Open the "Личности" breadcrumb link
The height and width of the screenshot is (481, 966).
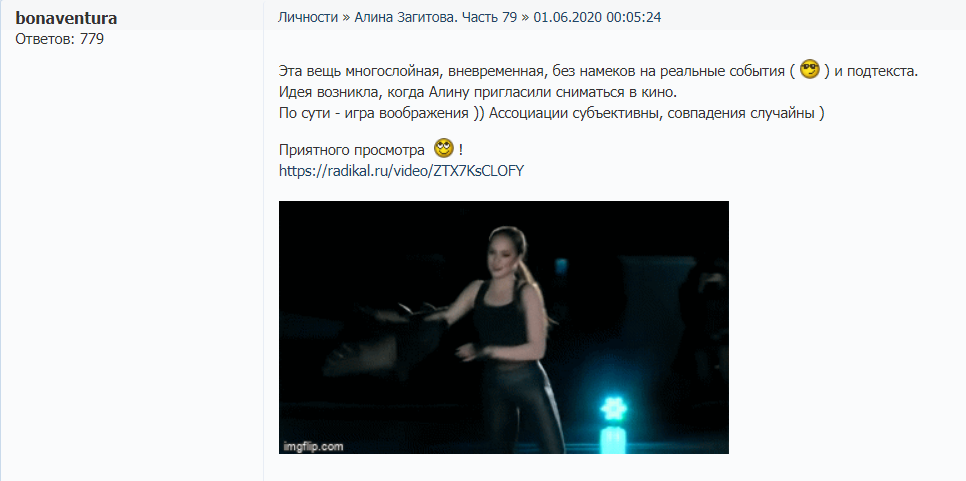pos(308,17)
